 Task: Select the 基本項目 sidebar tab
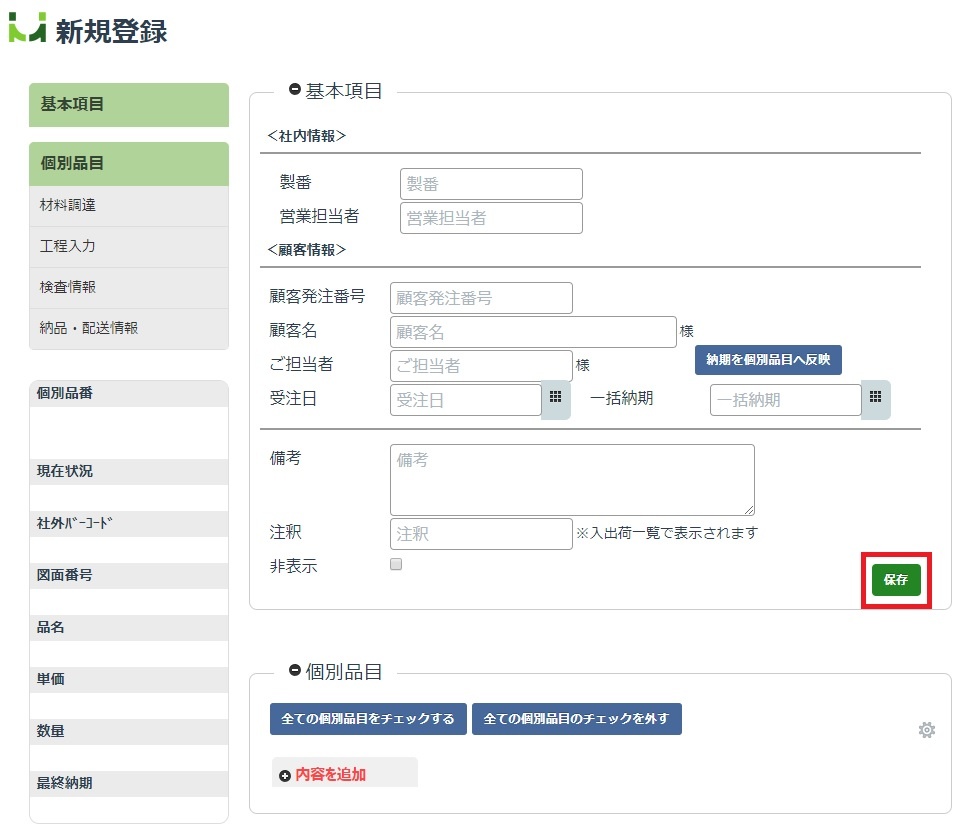tap(129, 105)
